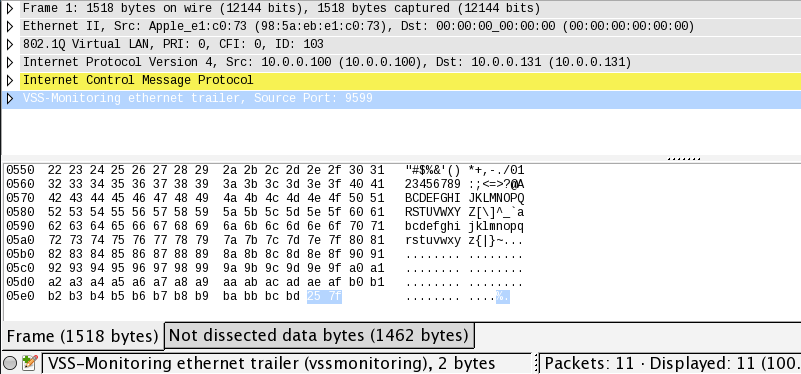The image size is (801, 374).
Task: Click hex byte b2 at offset 05e0
Action: pos(54,296)
